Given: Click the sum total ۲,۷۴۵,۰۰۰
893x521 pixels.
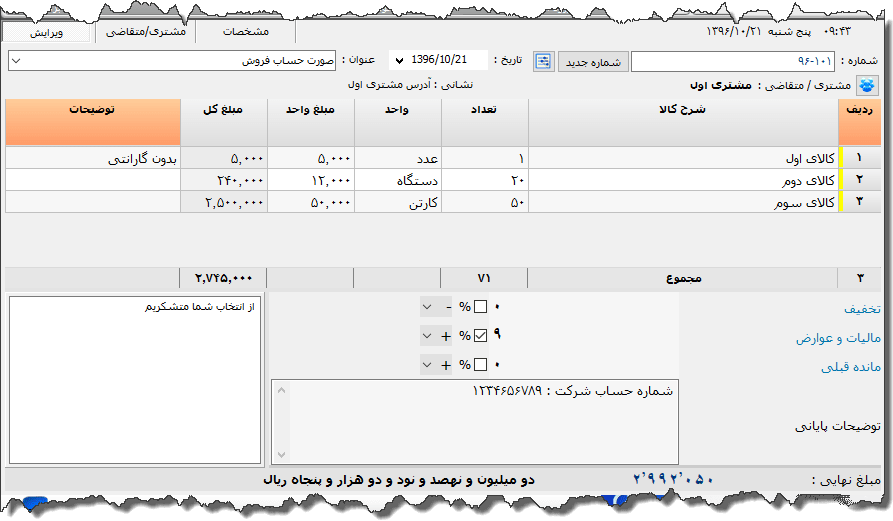Looking at the screenshot, I should click(223, 278).
